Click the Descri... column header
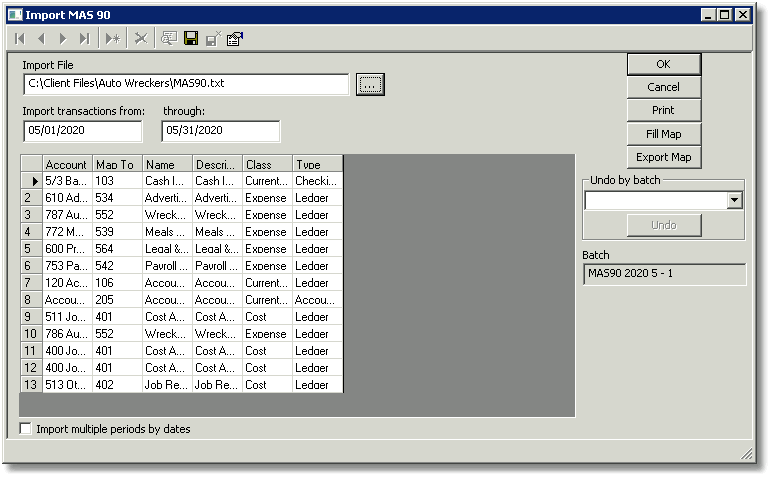Viewport: 771px width, 478px height. 217,164
